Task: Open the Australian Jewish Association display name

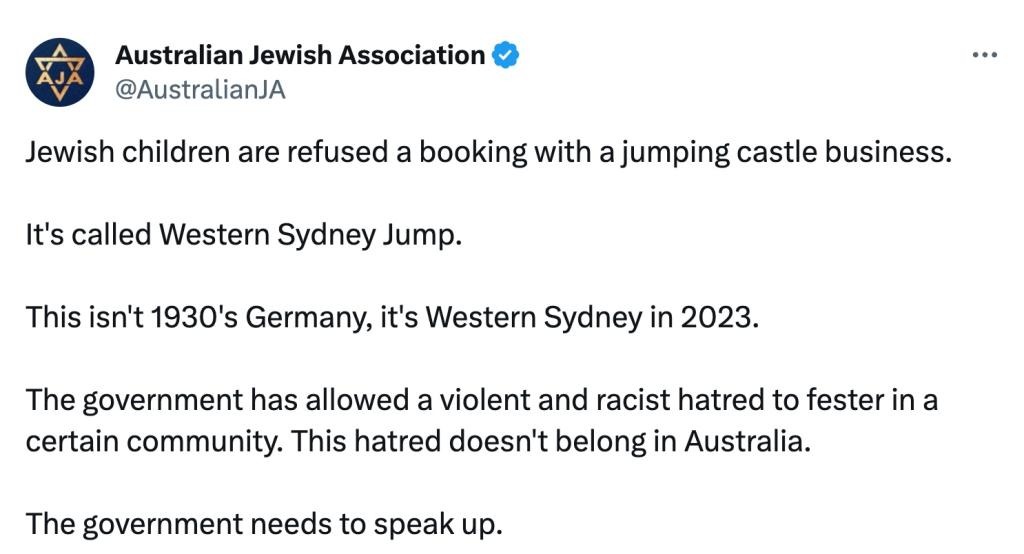Action: point(300,55)
